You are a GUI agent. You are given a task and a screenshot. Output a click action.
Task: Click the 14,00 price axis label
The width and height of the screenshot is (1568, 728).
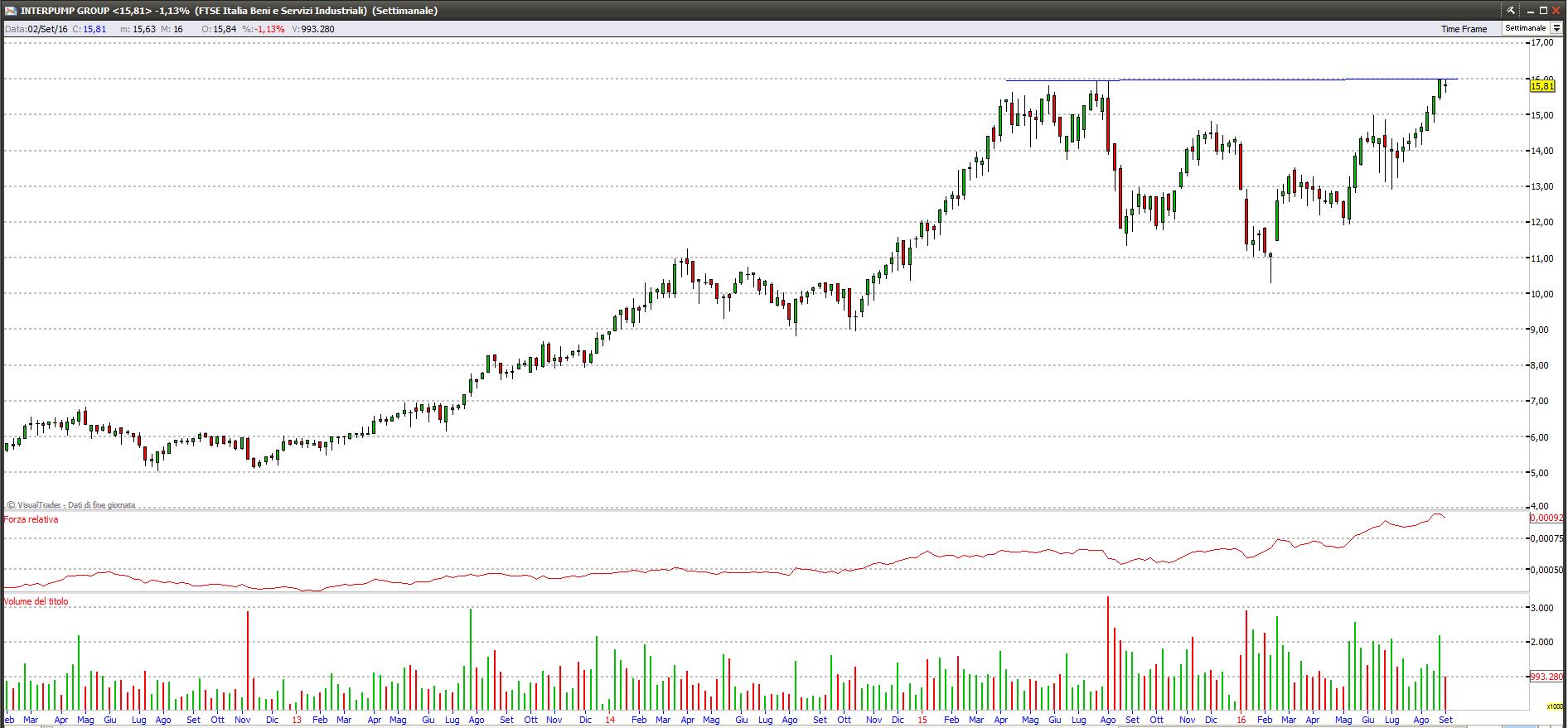click(x=1542, y=151)
